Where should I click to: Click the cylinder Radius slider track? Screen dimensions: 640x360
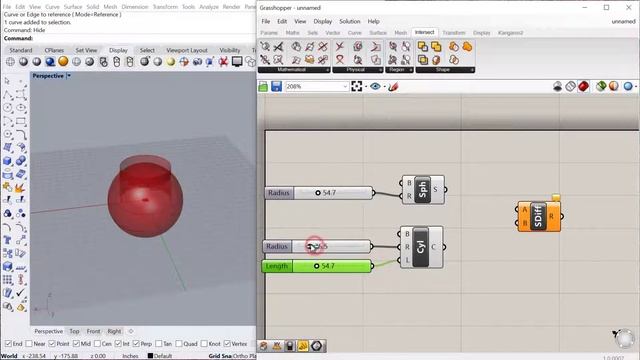coord(331,247)
